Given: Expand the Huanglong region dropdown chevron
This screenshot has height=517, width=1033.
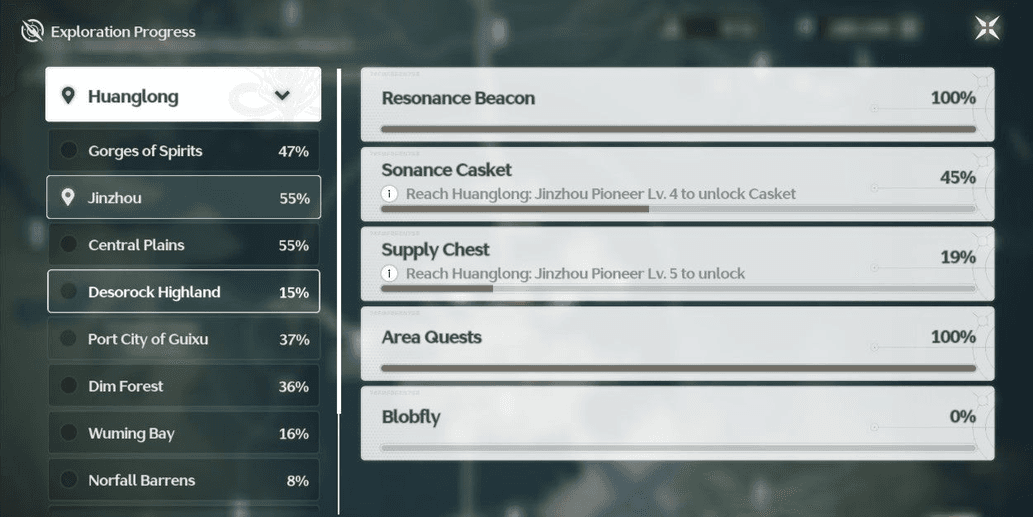Looking at the screenshot, I should coord(282,95).
